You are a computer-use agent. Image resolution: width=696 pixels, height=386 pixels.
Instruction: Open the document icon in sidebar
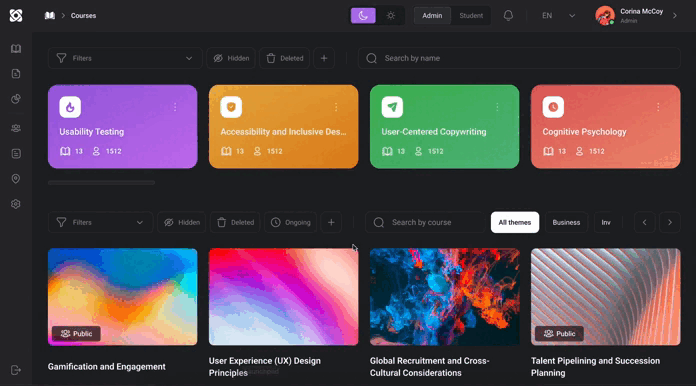[x=16, y=74]
